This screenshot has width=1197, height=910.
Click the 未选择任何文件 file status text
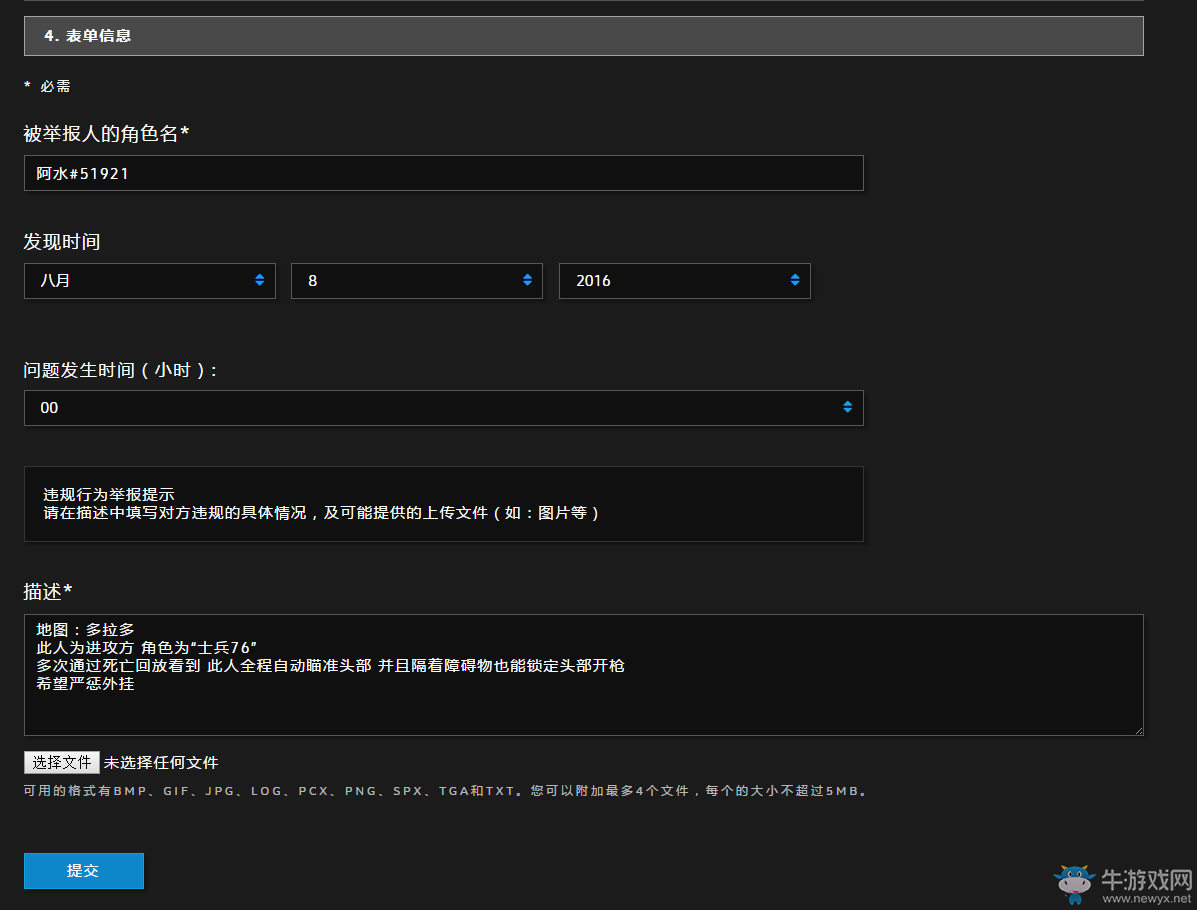tap(161, 763)
